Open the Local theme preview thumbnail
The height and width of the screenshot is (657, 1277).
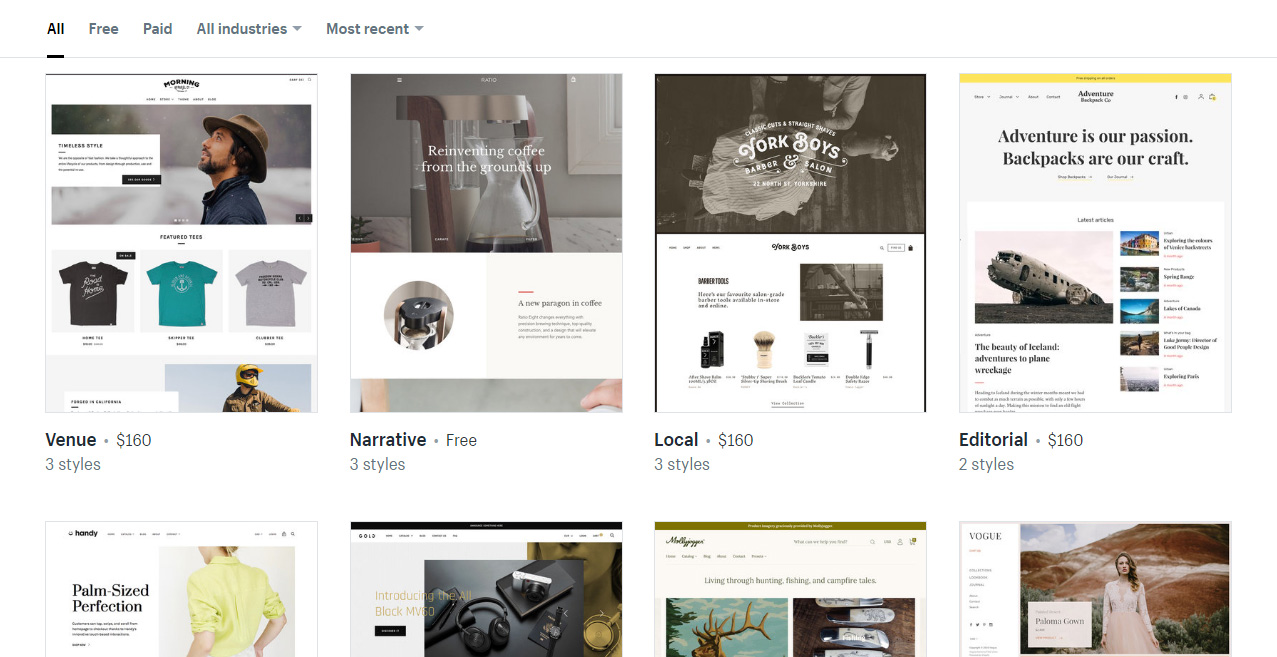(x=790, y=243)
